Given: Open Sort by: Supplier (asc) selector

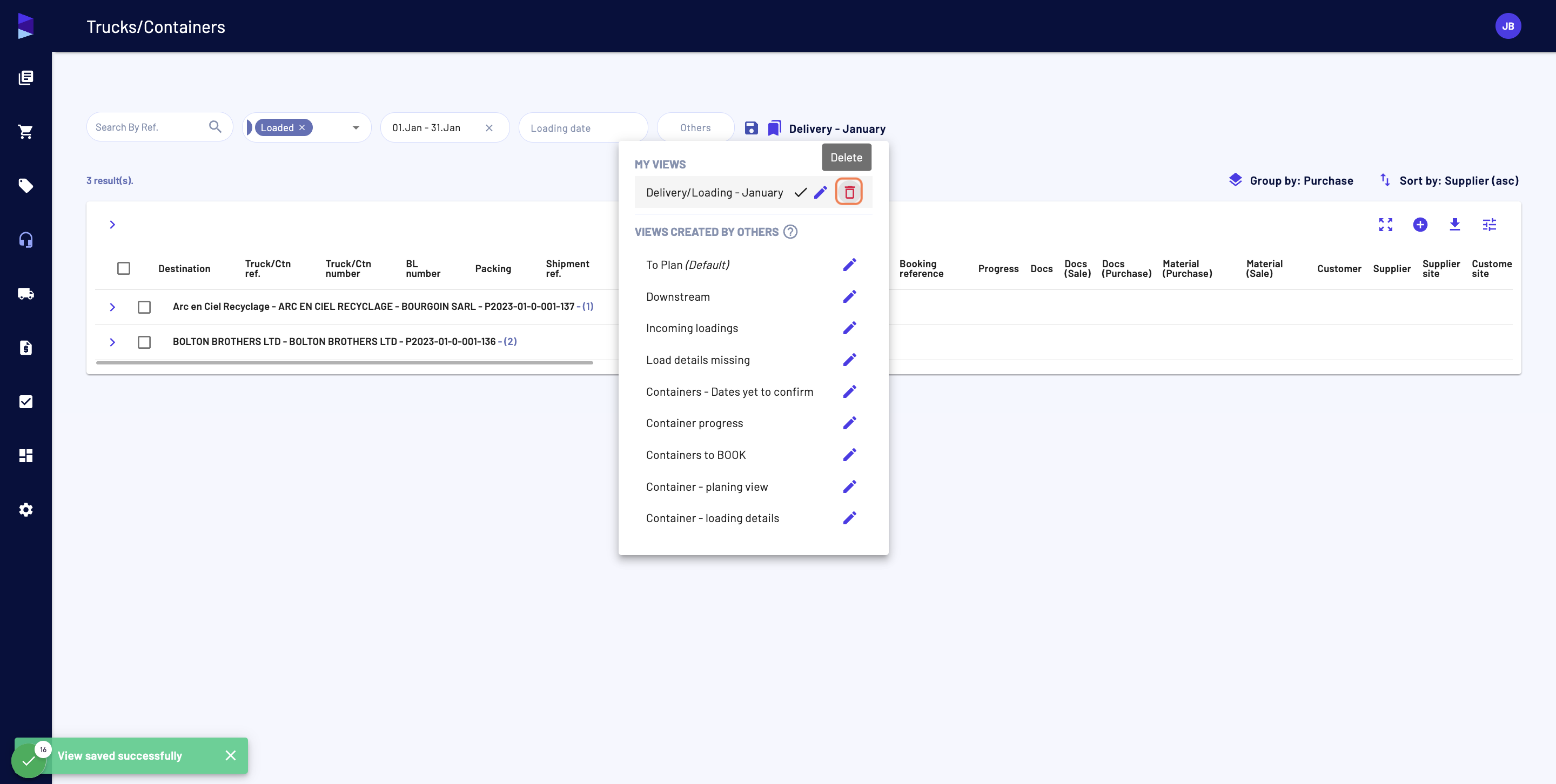Looking at the screenshot, I should [1449, 180].
